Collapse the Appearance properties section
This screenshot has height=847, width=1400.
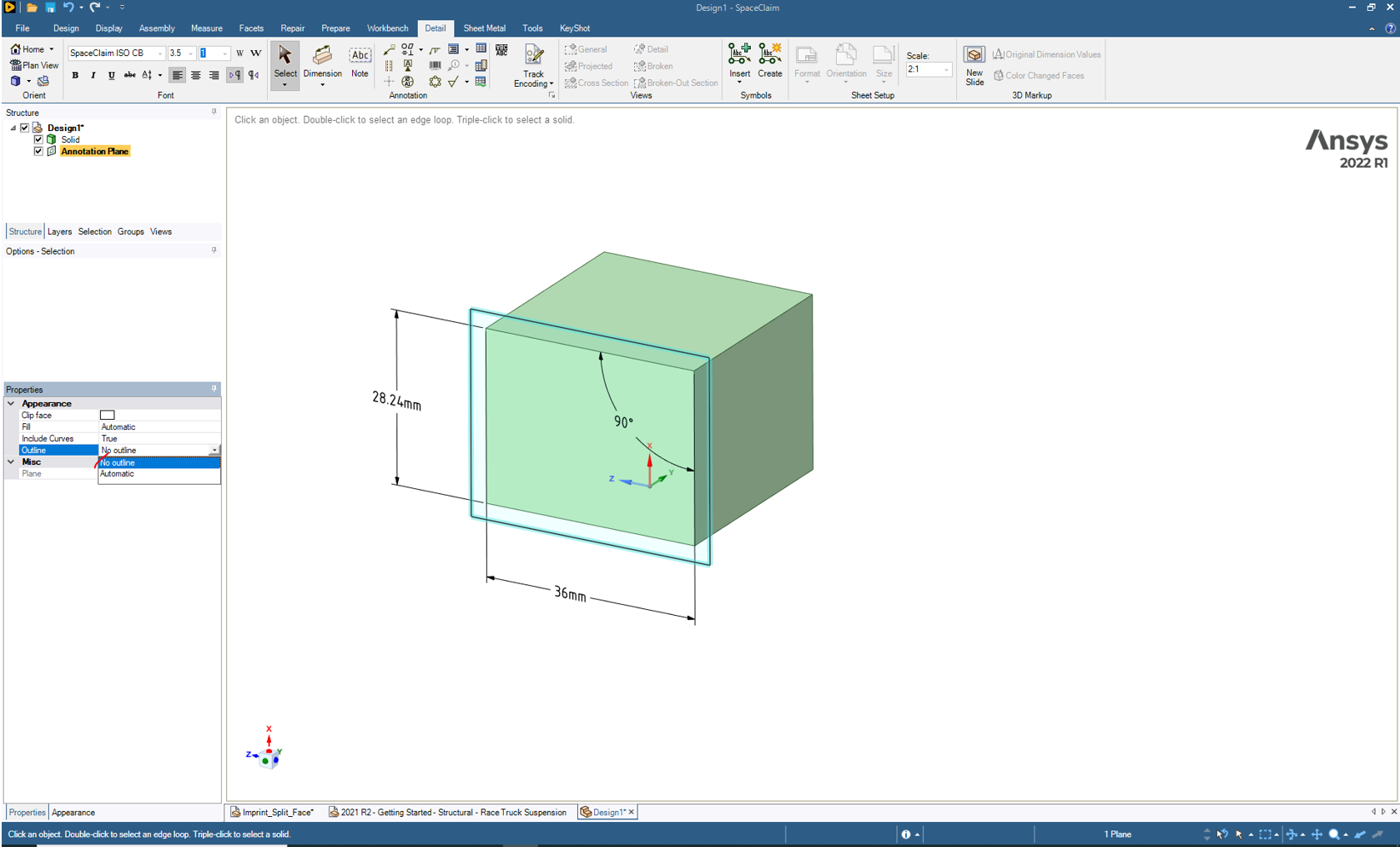point(12,403)
